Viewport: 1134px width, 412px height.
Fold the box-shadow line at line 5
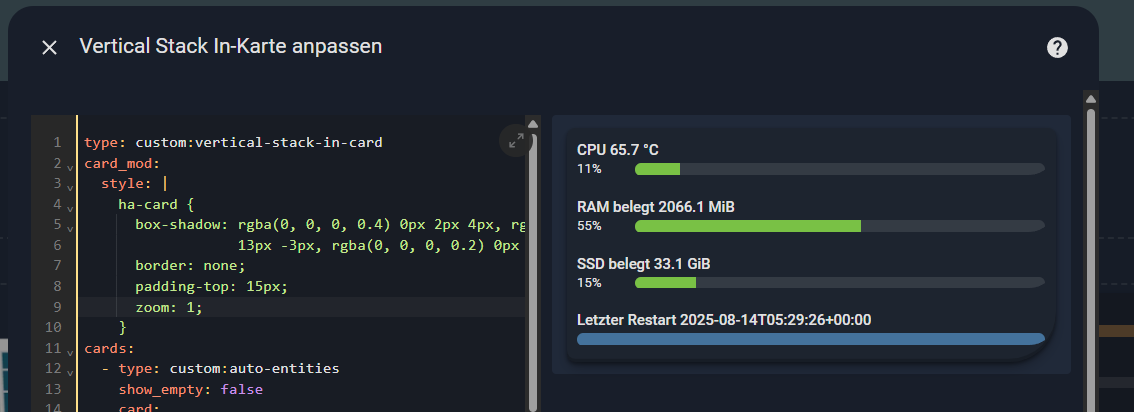[70, 227]
